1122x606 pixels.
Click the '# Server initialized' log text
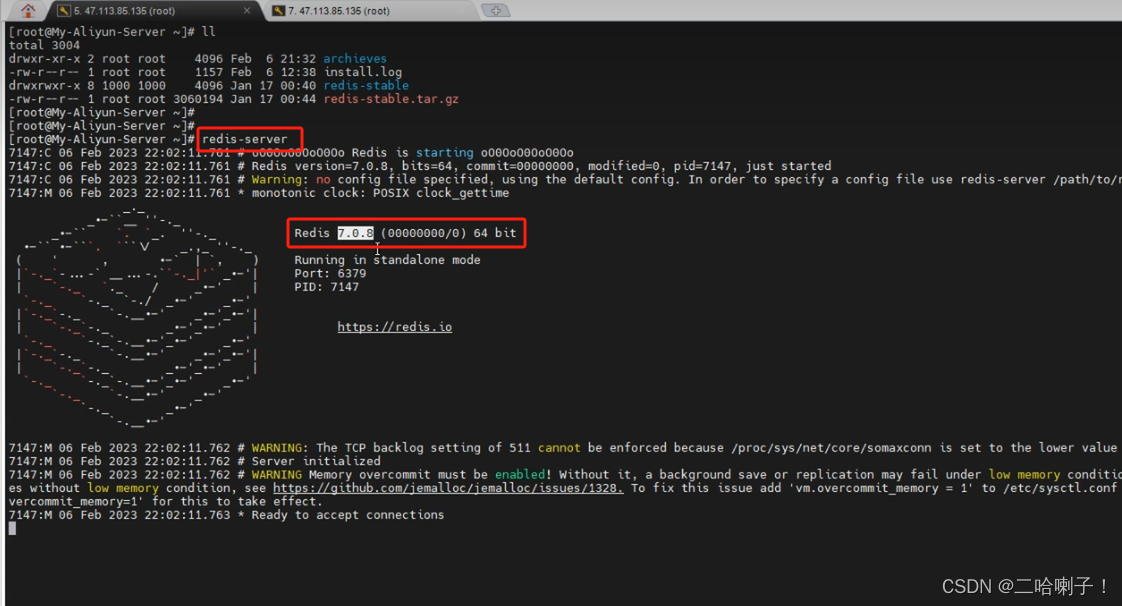(x=309, y=461)
